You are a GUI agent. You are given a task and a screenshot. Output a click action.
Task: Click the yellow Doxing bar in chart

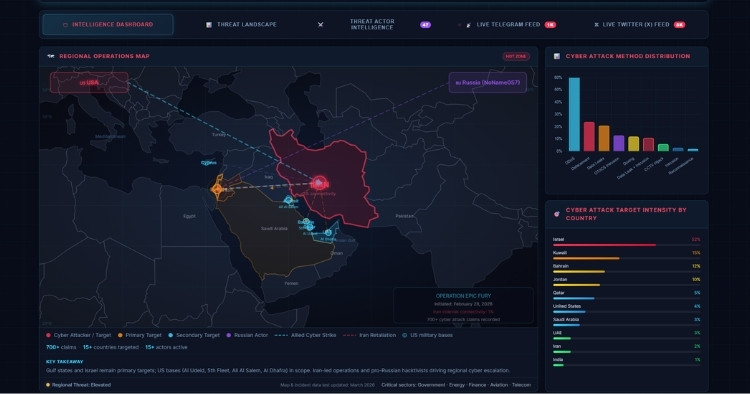633,143
